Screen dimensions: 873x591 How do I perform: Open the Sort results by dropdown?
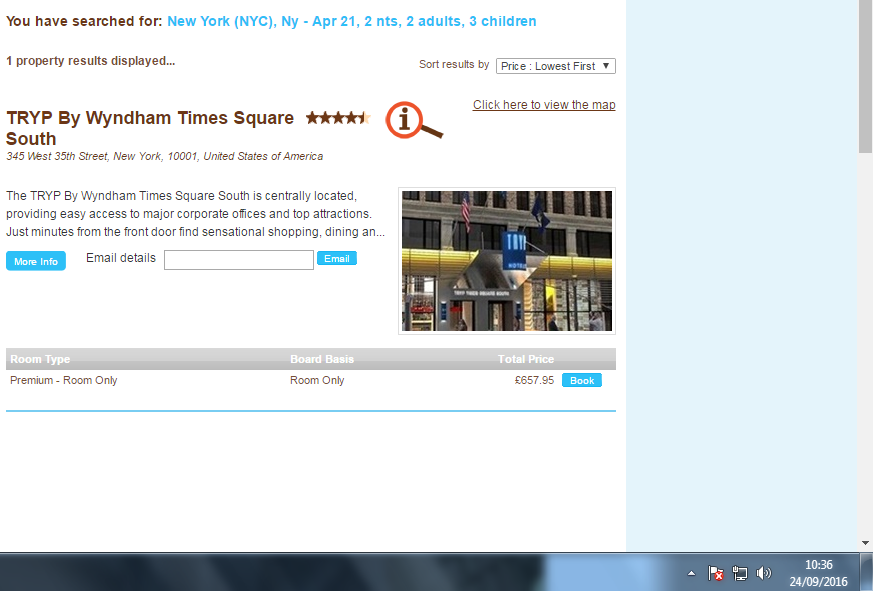pyautogui.click(x=556, y=66)
